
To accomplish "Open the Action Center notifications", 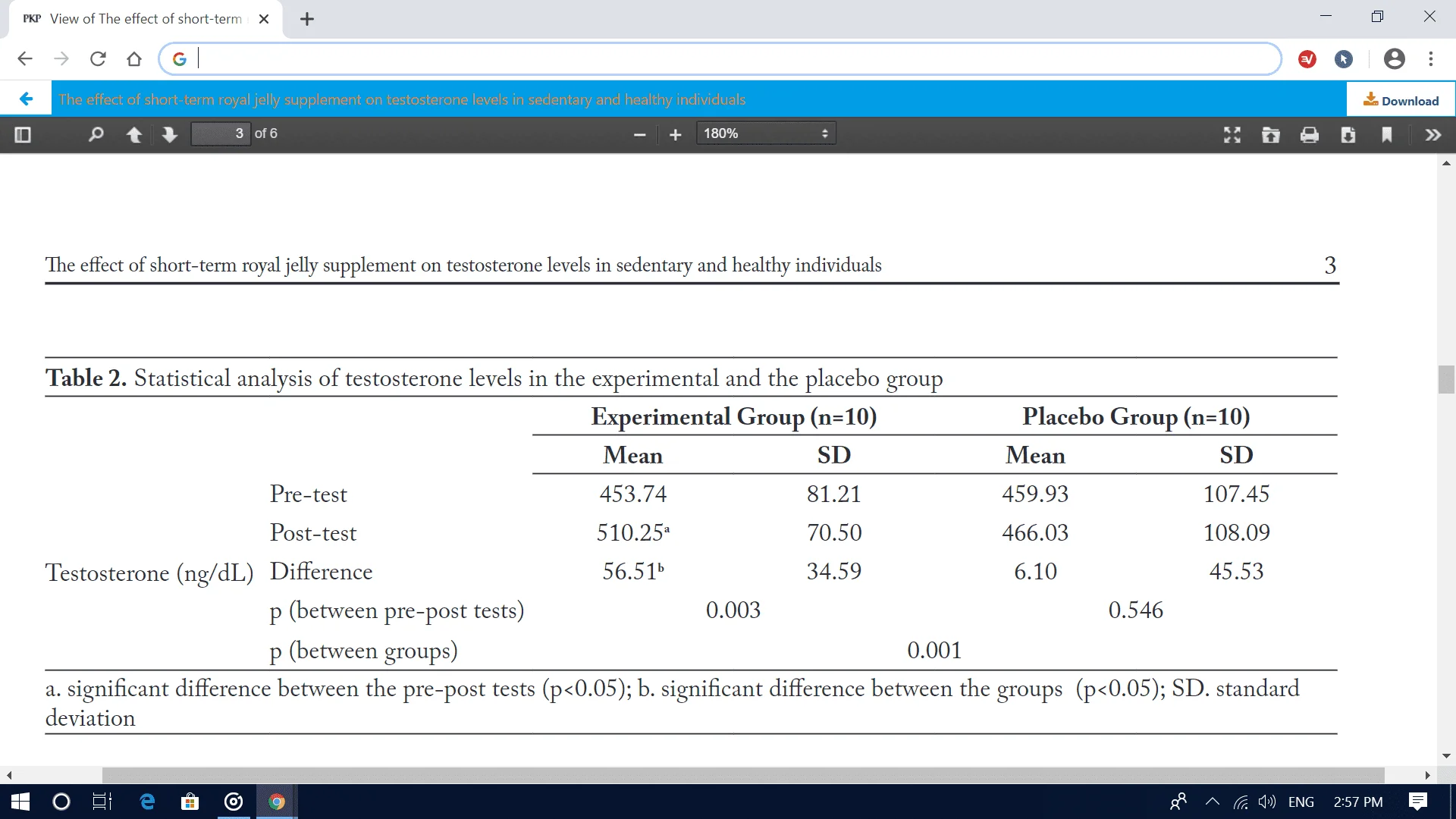I will tap(1418, 802).
